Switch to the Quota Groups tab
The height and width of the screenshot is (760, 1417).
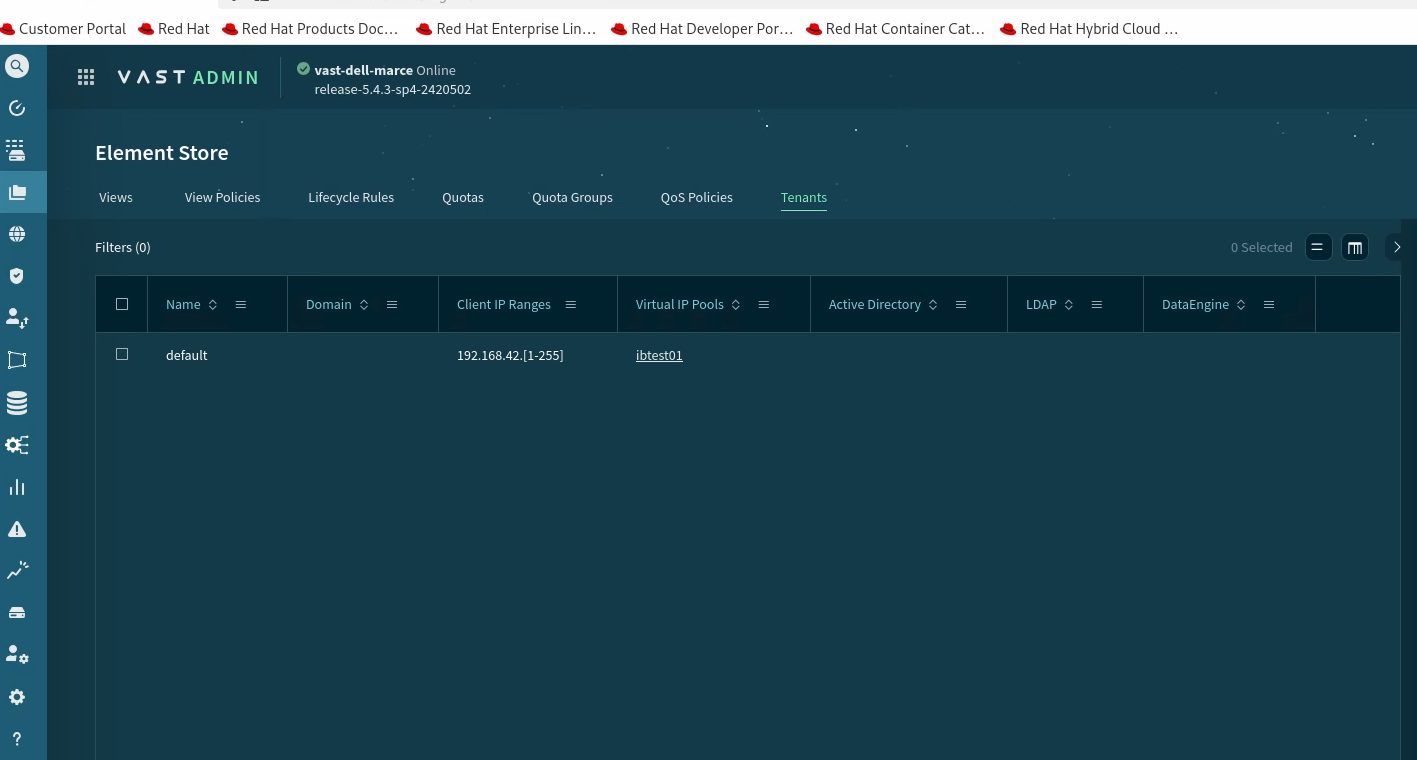572,197
